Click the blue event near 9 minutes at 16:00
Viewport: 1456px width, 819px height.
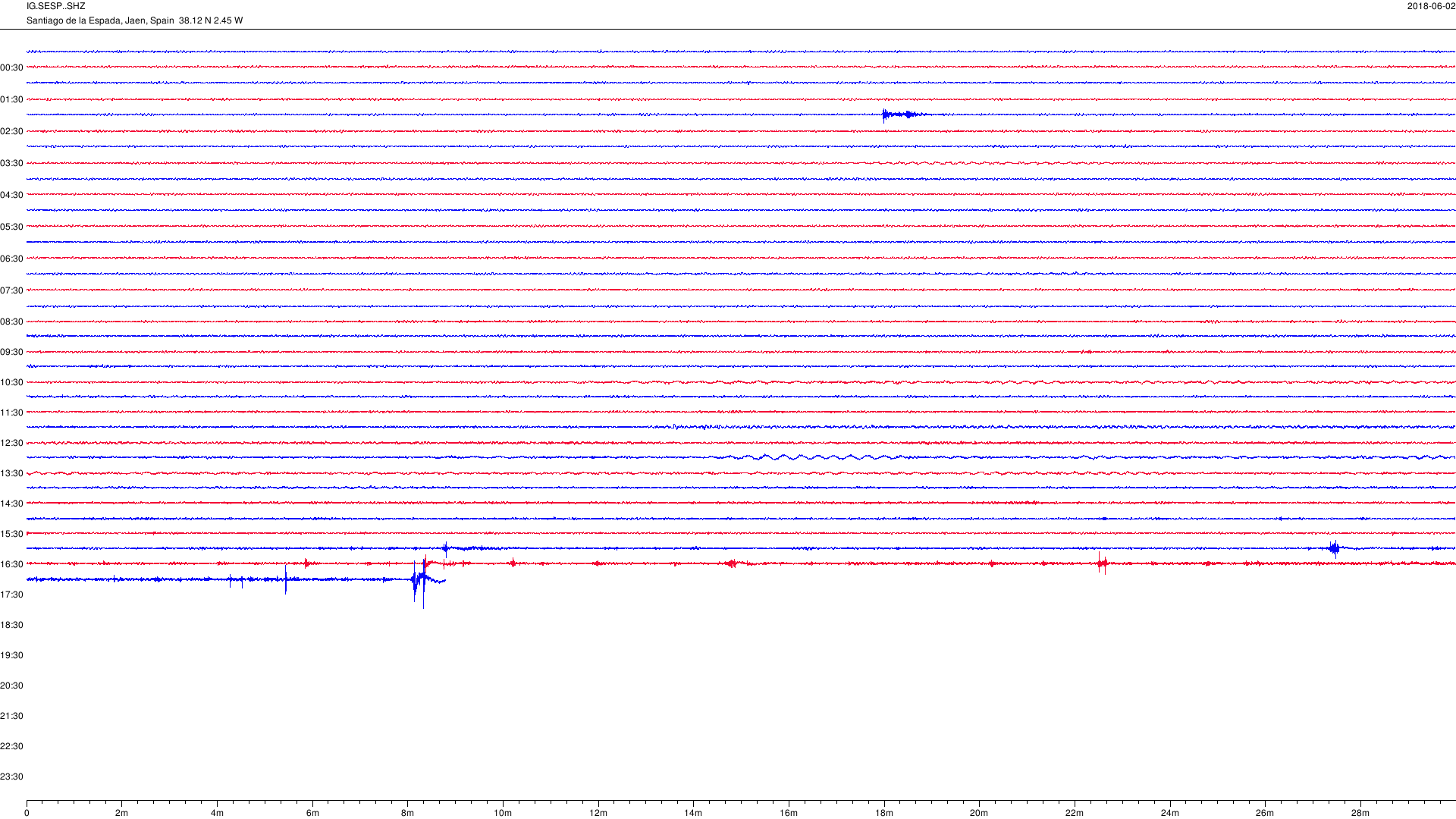[446, 548]
